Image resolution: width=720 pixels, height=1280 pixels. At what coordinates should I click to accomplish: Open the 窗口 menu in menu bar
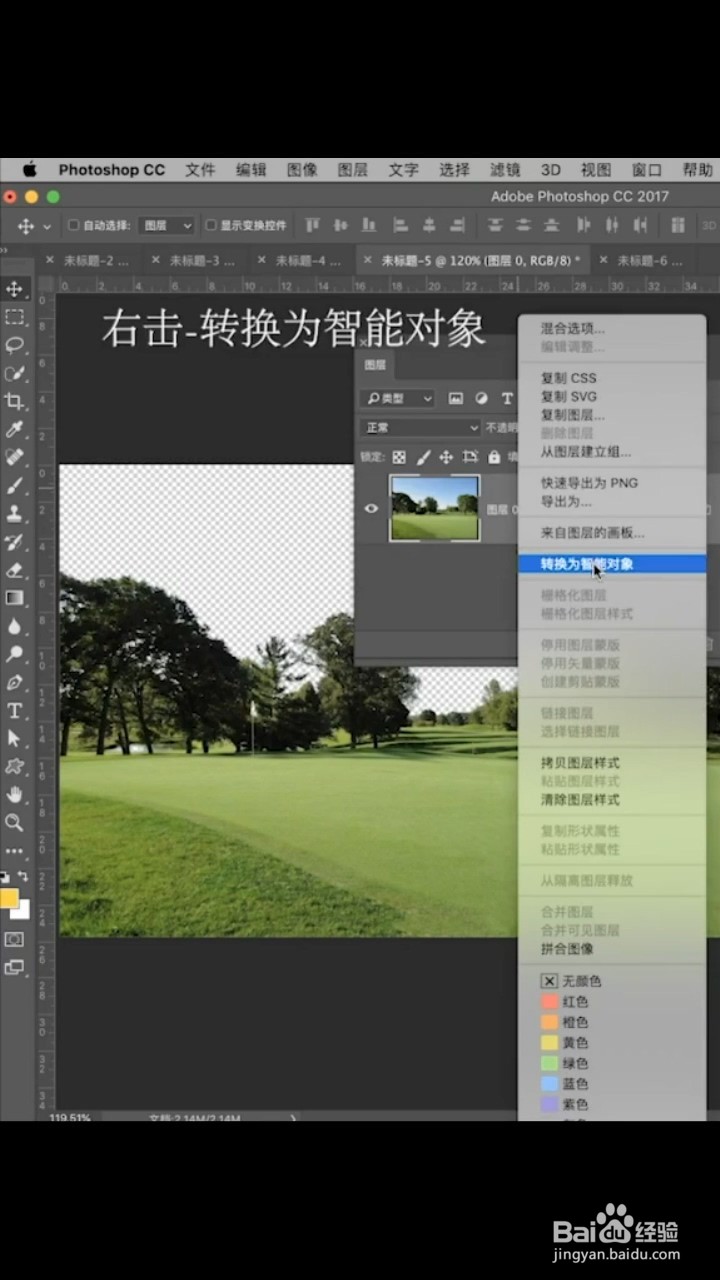click(647, 170)
